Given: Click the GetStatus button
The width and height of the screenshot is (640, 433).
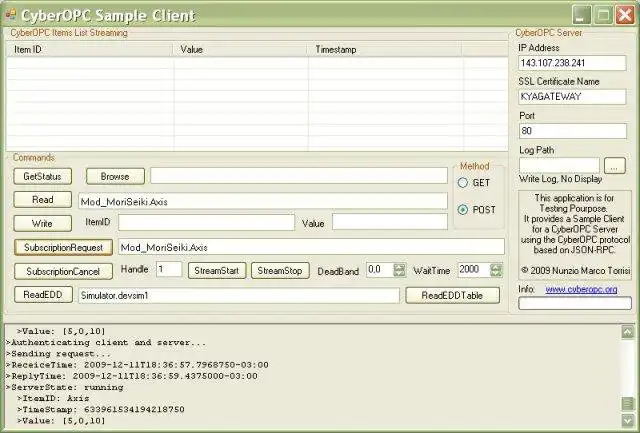Looking at the screenshot, I should pyautogui.click(x=42, y=176).
